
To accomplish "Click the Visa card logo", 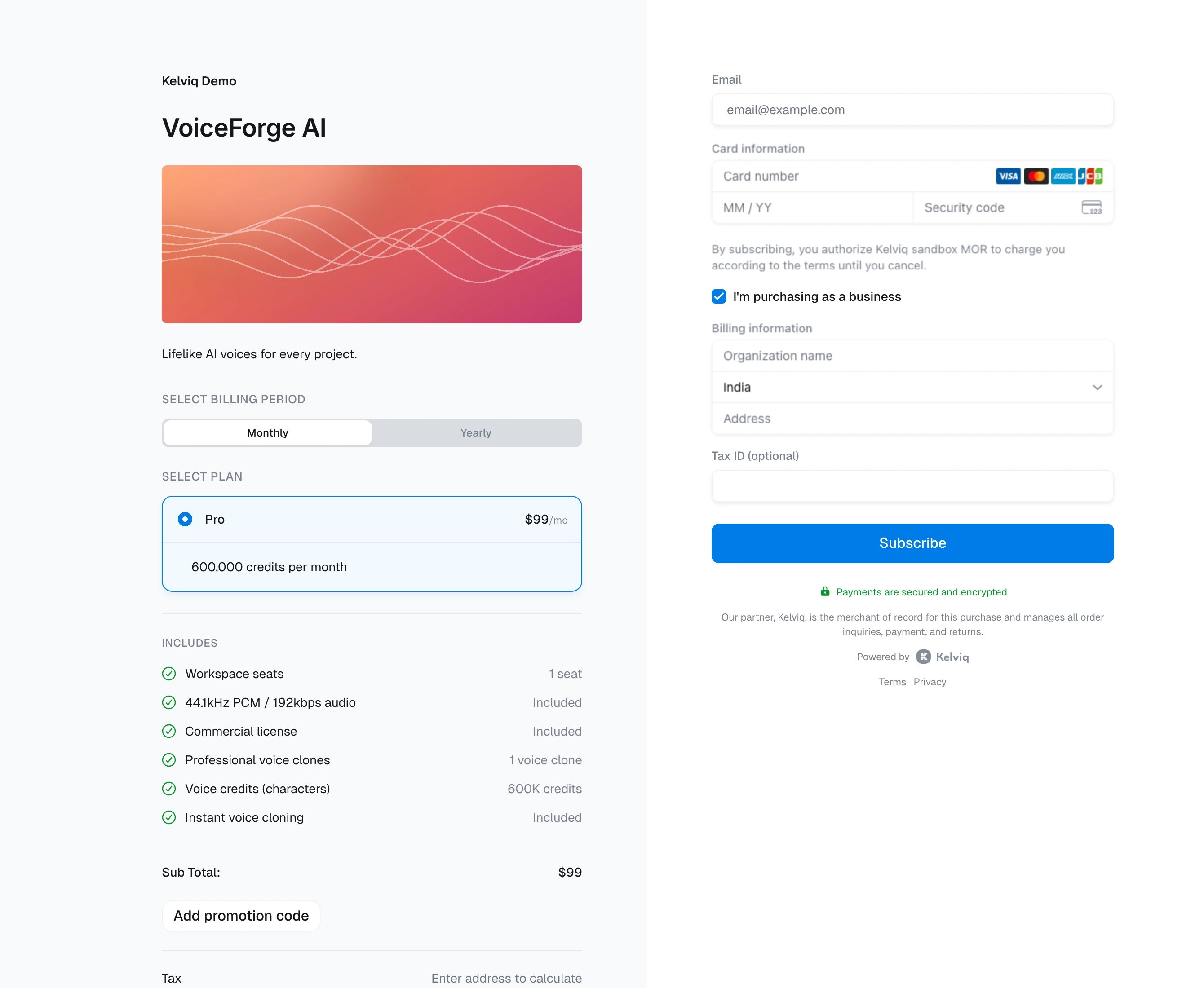I will (1008, 176).
